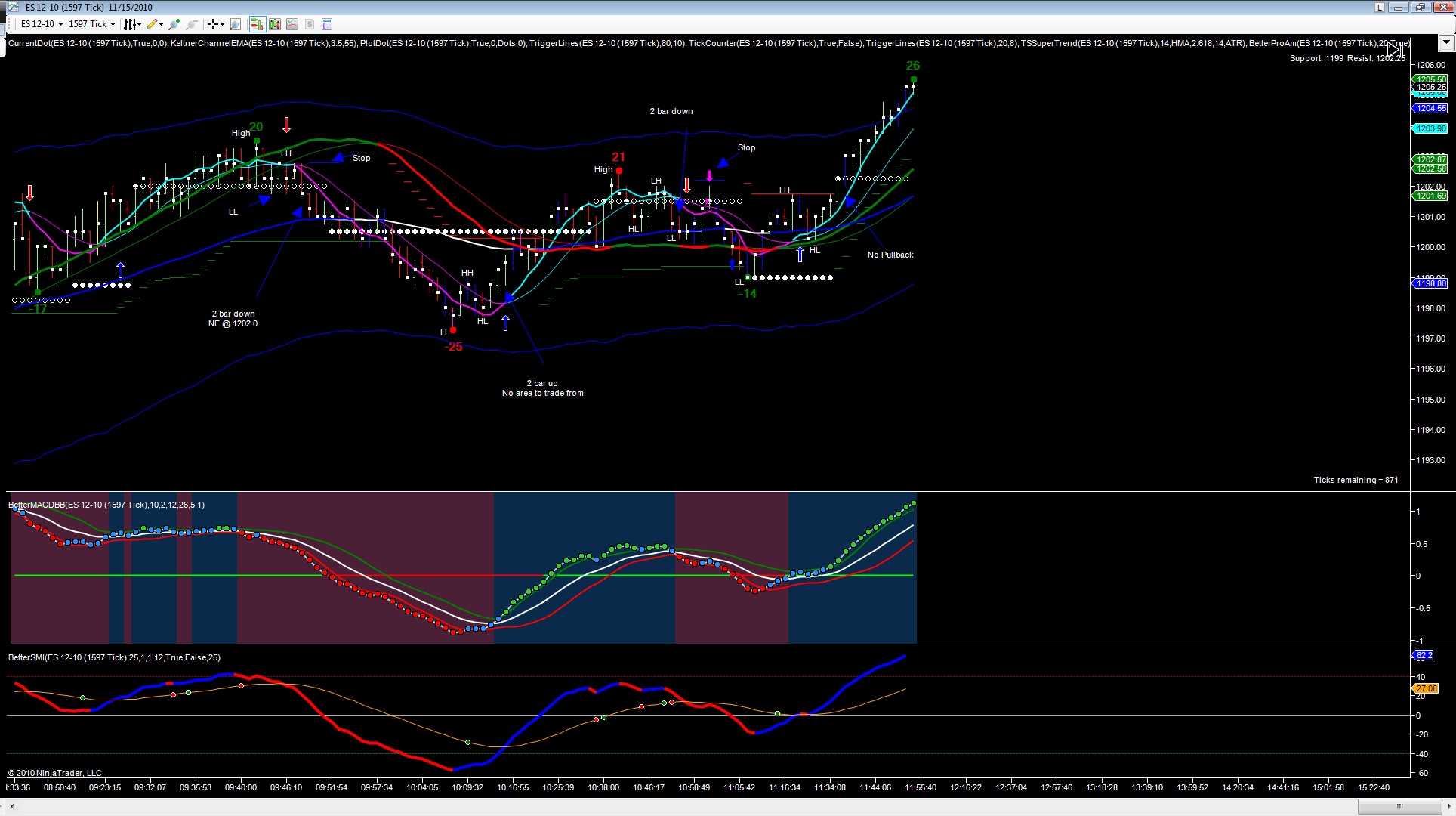Click the red 21 swing label

618,157
